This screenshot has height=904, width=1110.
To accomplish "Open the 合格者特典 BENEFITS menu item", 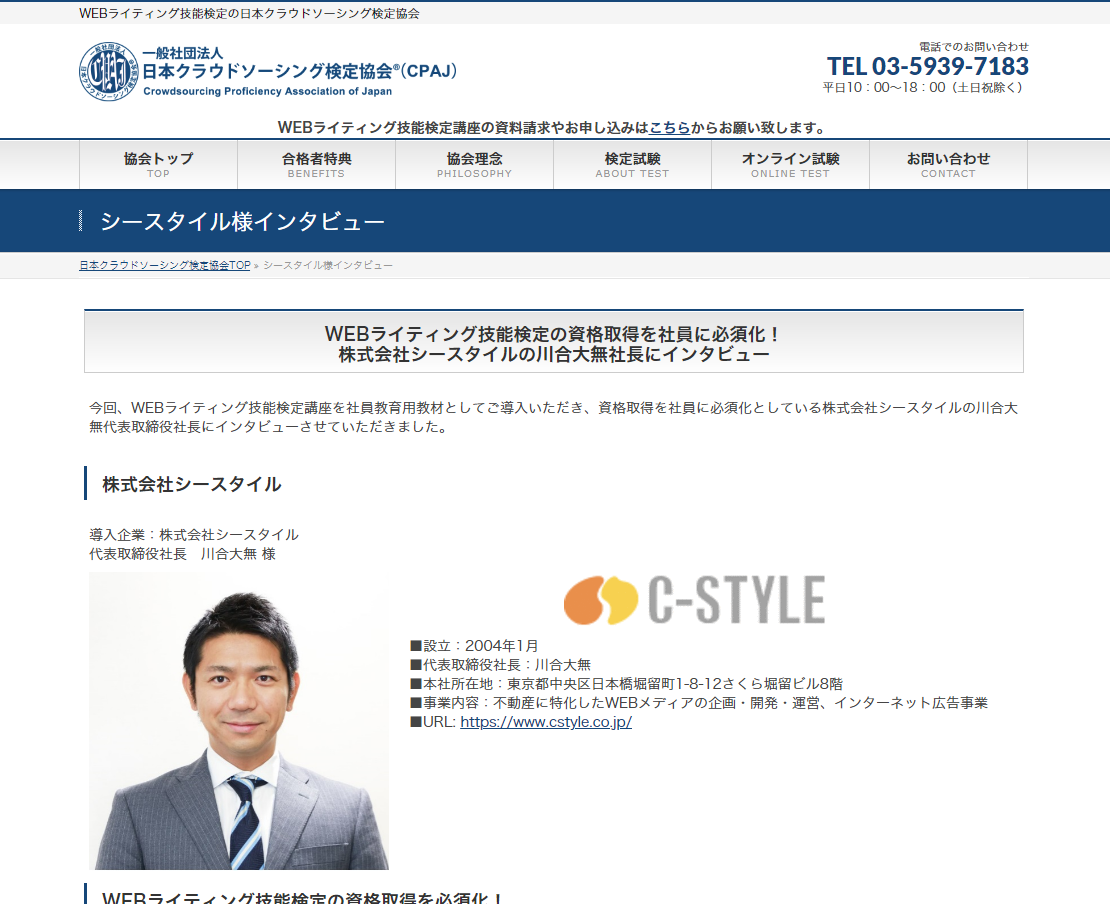I will (316, 165).
